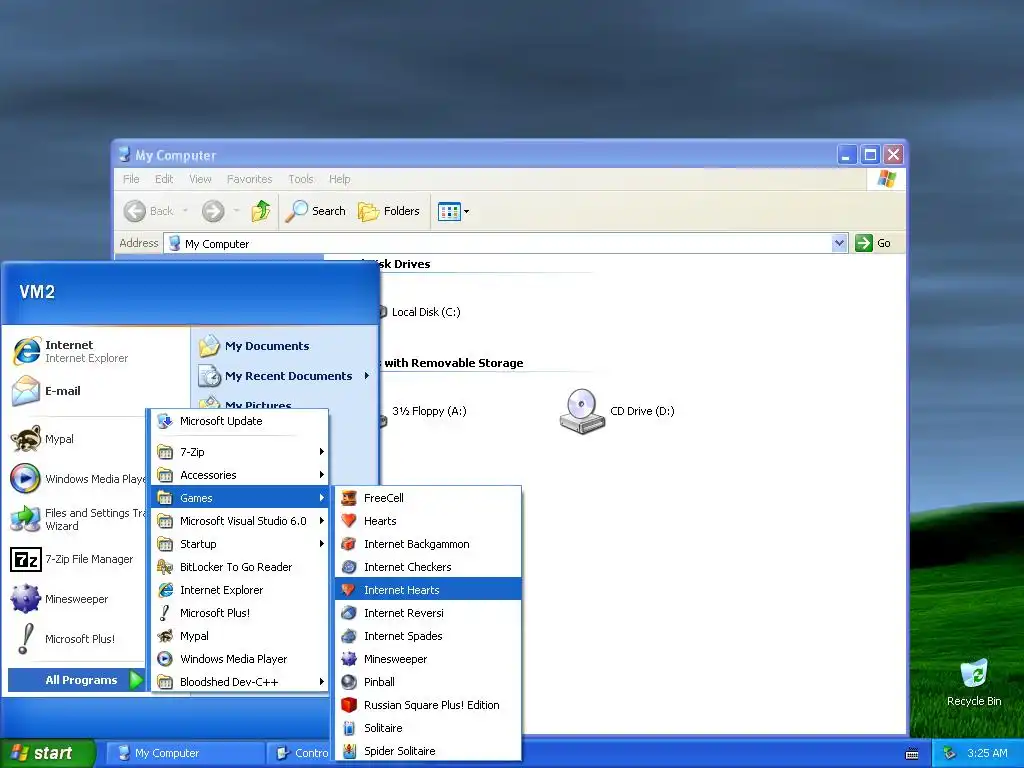1024x768 pixels.
Task: Launch Mypal from recent programs
Action: (76, 439)
